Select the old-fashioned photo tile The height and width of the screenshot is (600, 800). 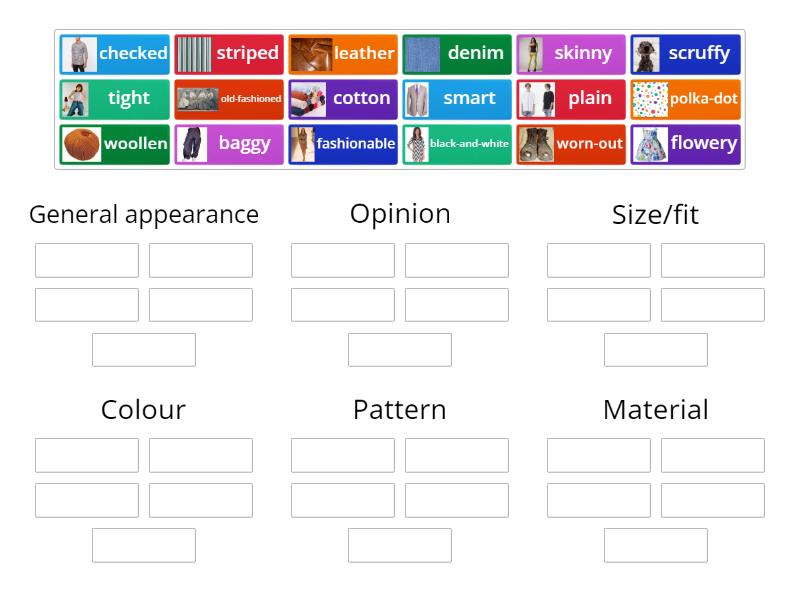point(228,98)
